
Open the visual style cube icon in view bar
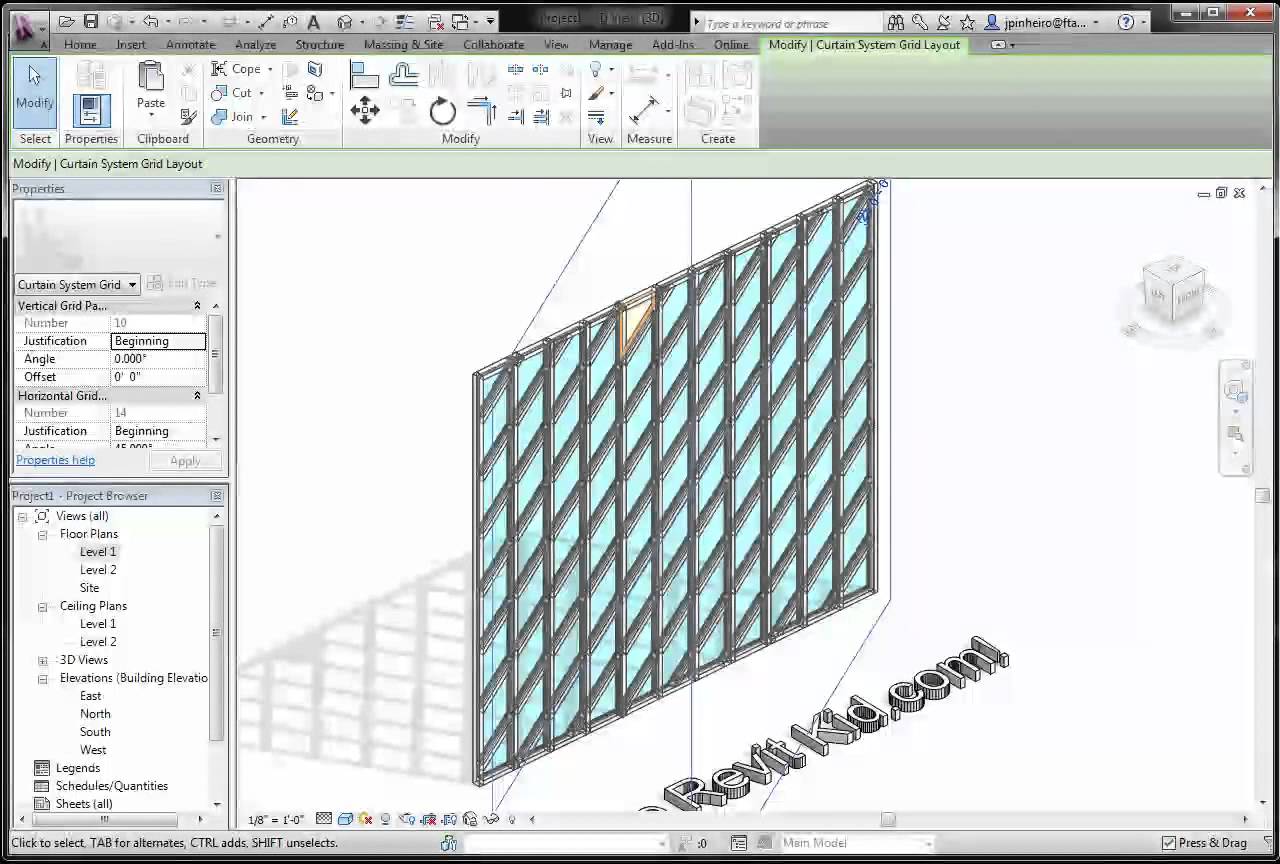(344, 819)
